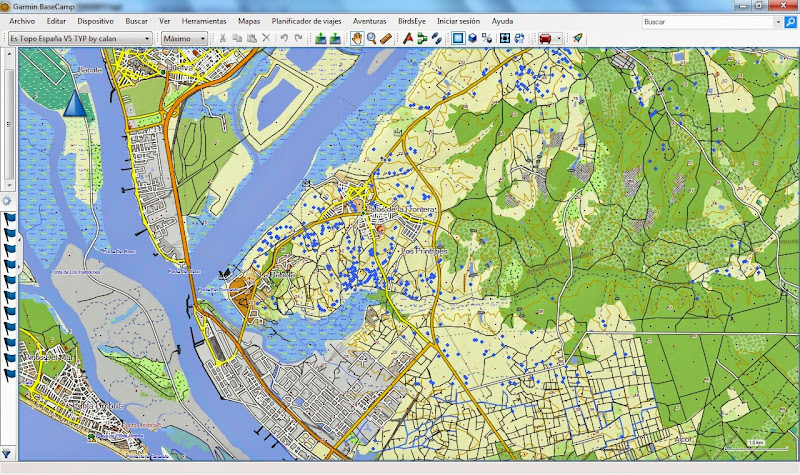The height and width of the screenshot is (475, 800).
Task: Send data to device icon
Action: 320,38
